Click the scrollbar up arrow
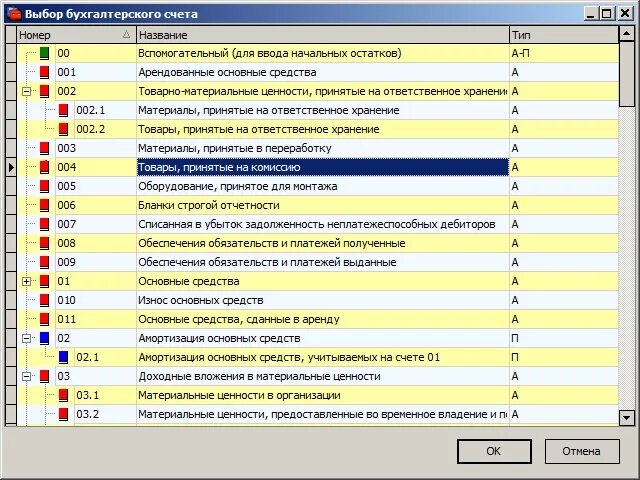 coord(627,33)
